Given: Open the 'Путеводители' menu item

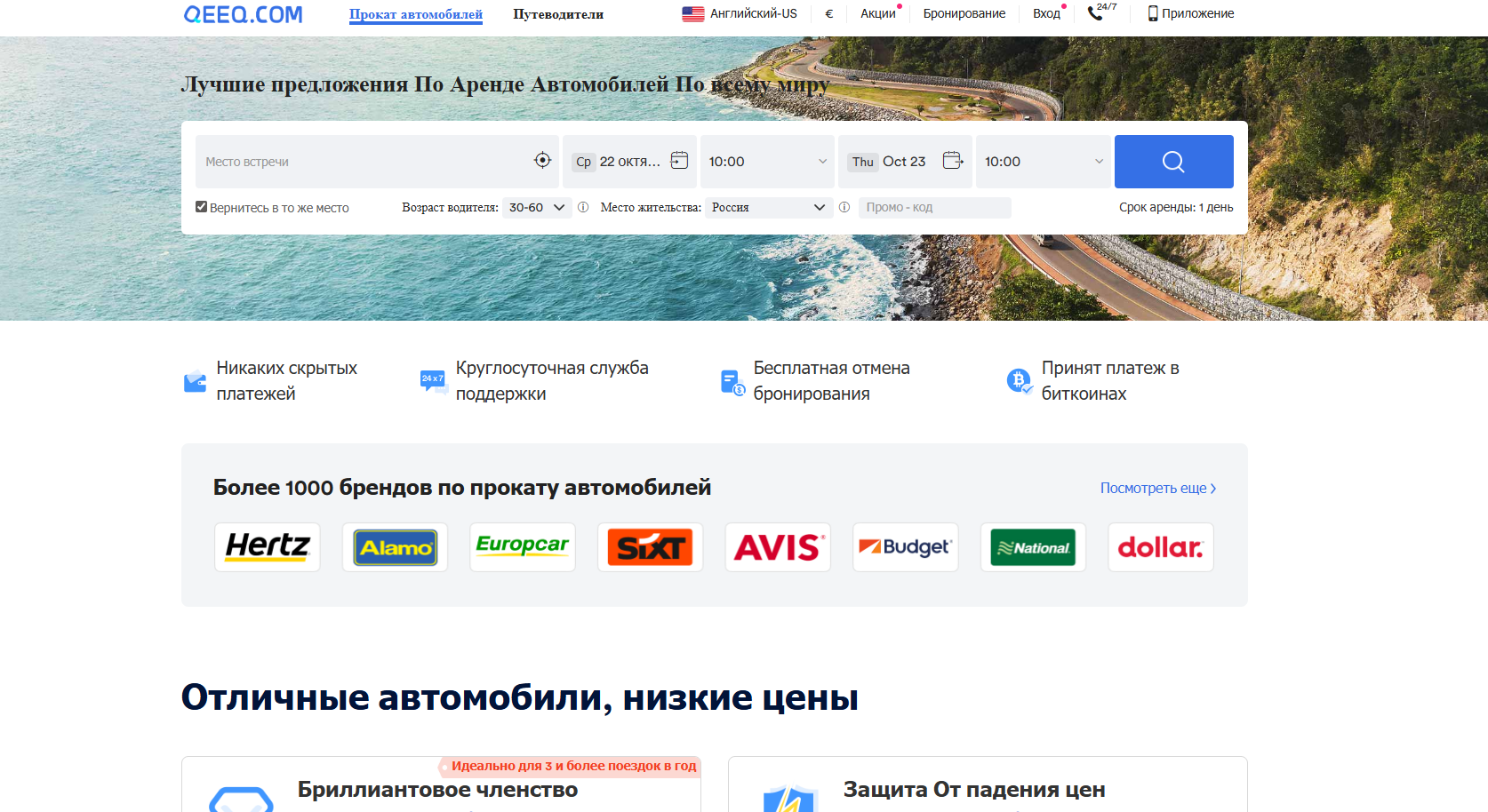Looking at the screenshot, I should coord(558,14).
